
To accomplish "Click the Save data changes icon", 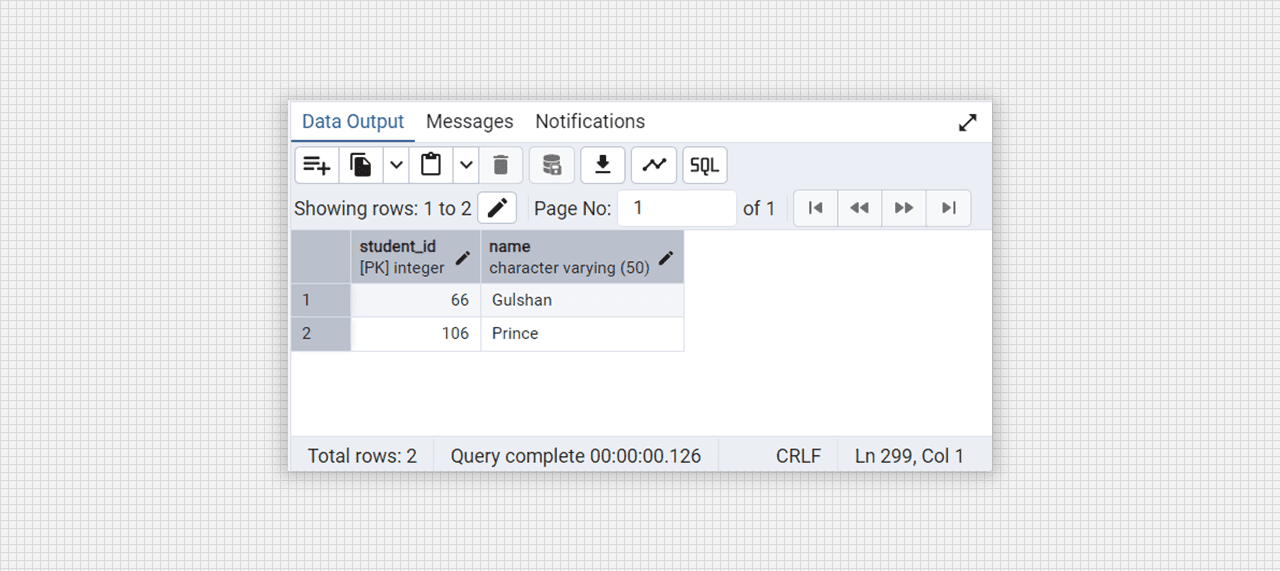I will point(552,165).
